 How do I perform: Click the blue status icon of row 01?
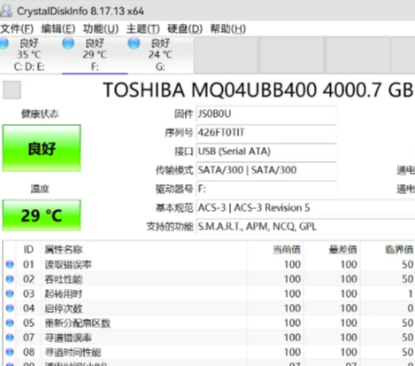(10, 264)
